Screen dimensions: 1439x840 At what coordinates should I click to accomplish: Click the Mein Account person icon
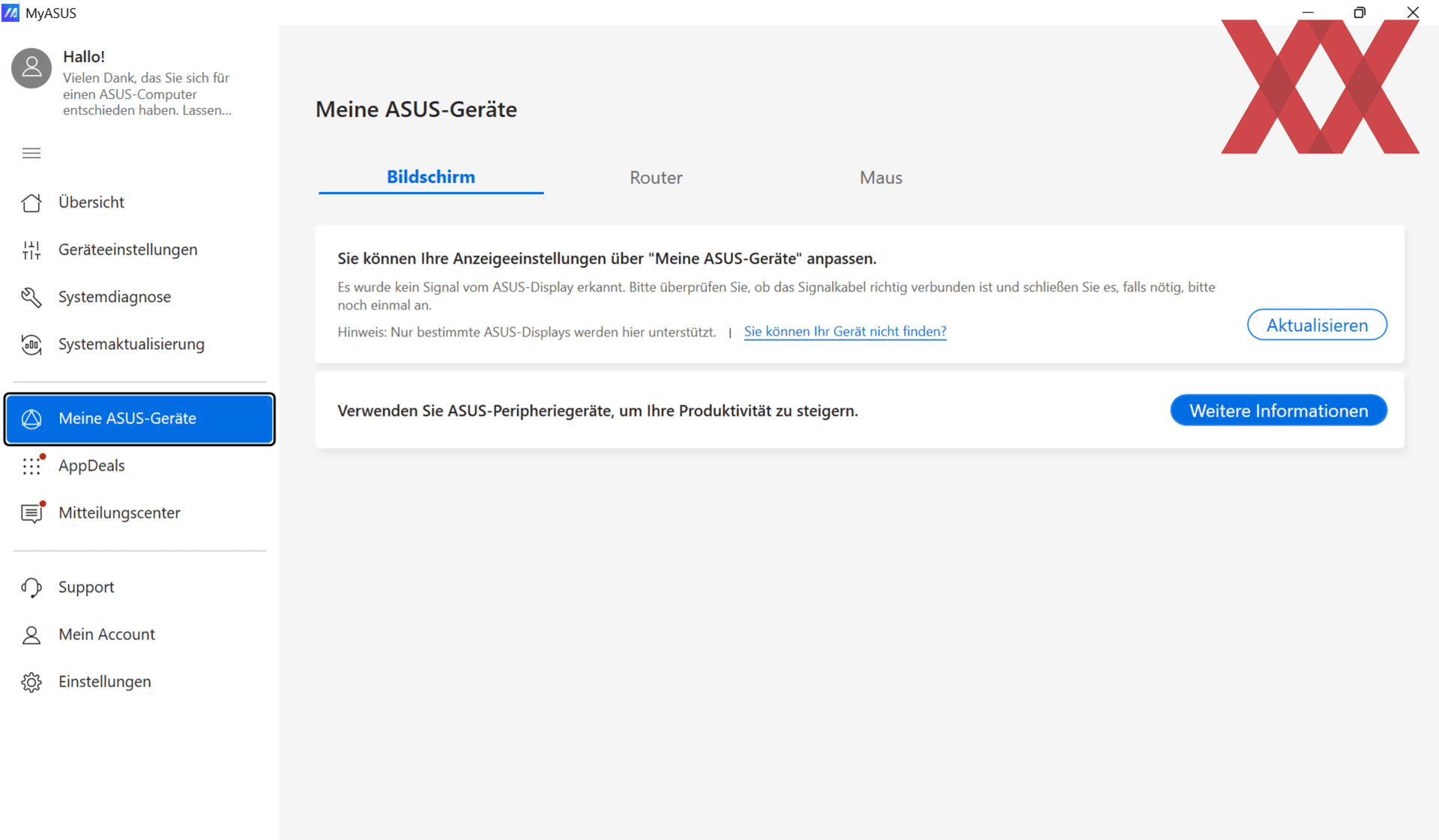pos(31,635)
